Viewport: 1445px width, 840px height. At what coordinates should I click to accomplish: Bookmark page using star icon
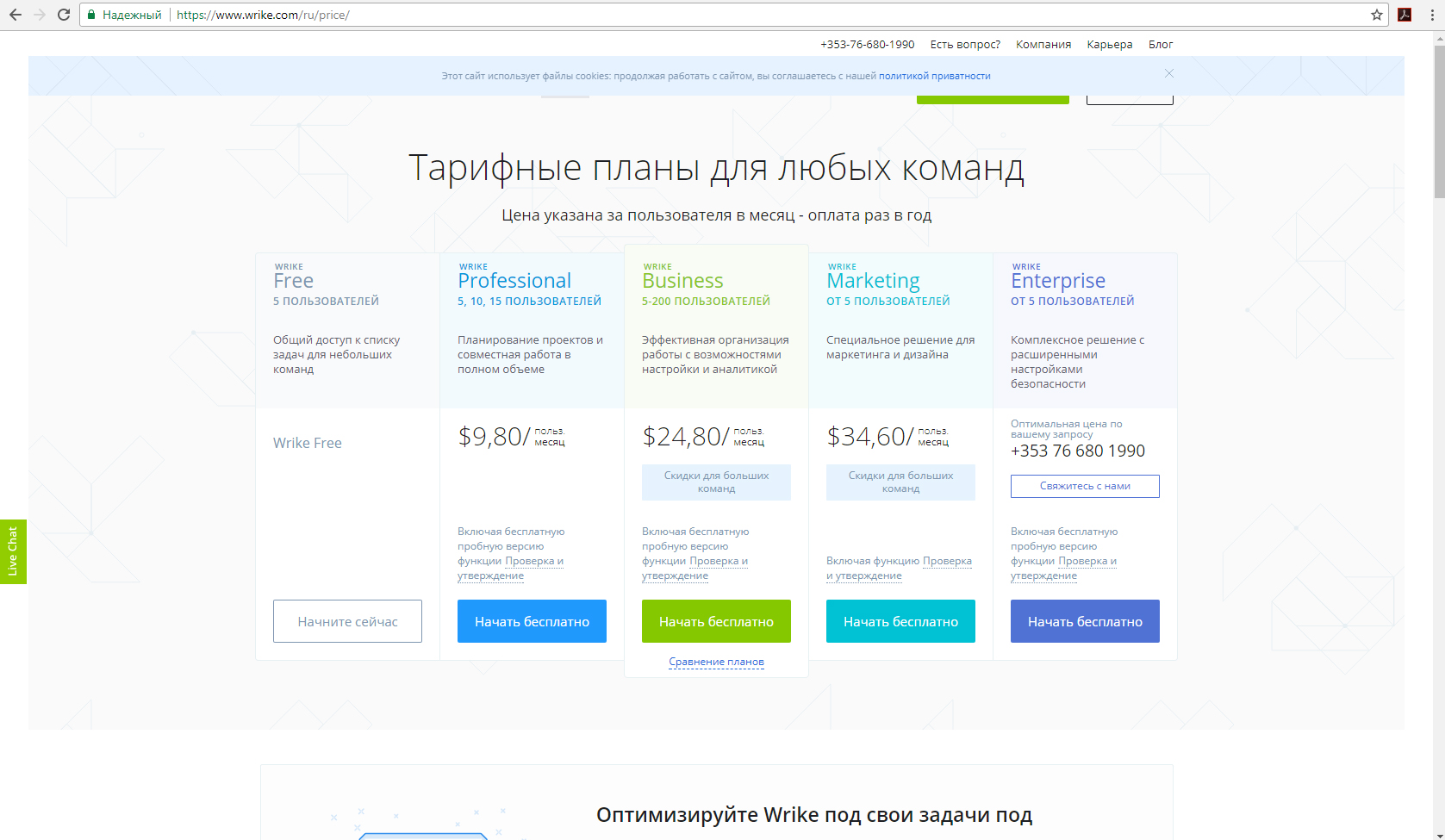1376,15
